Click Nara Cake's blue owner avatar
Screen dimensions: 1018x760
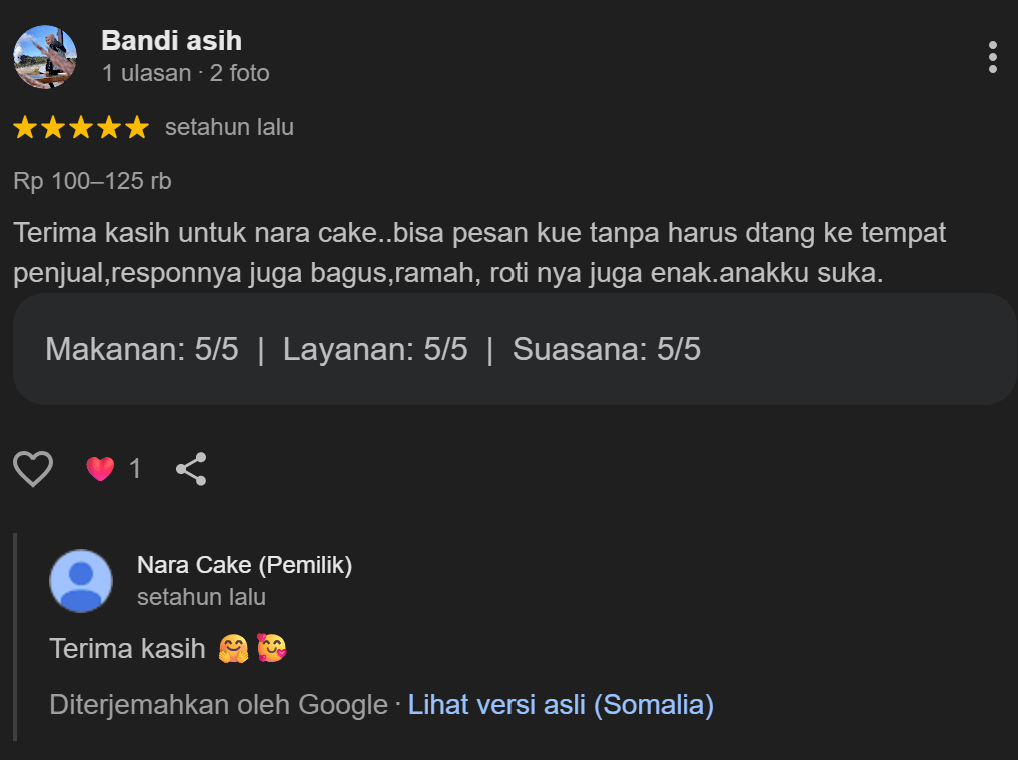click(x=81, y=580)
